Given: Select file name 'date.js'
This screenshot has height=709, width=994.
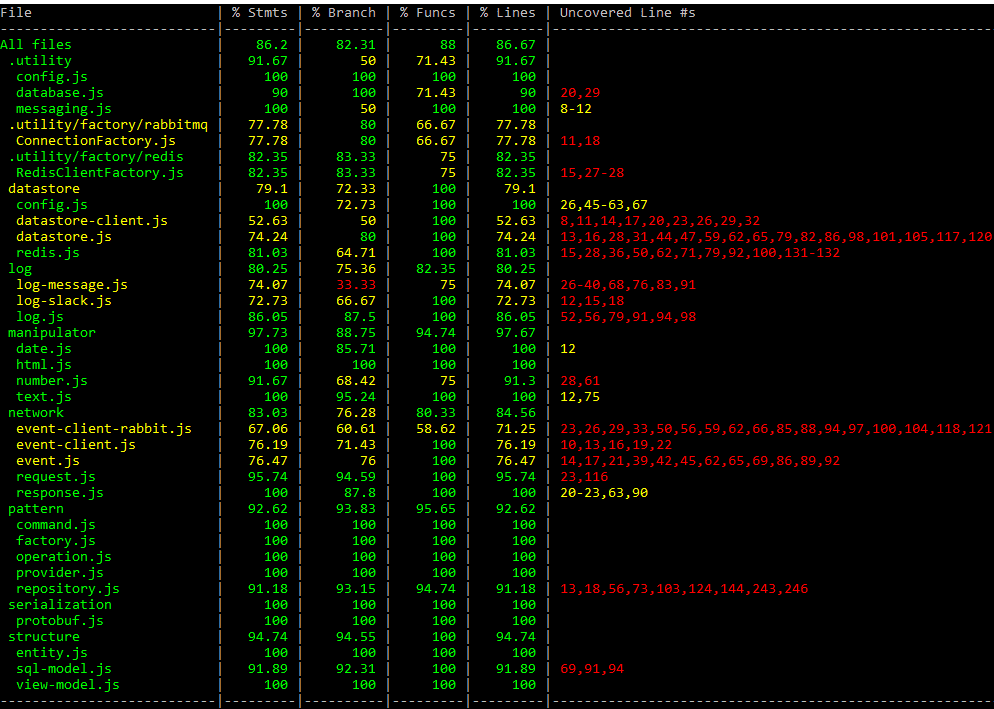Looking at the screenshot, I should coord(44,349).
